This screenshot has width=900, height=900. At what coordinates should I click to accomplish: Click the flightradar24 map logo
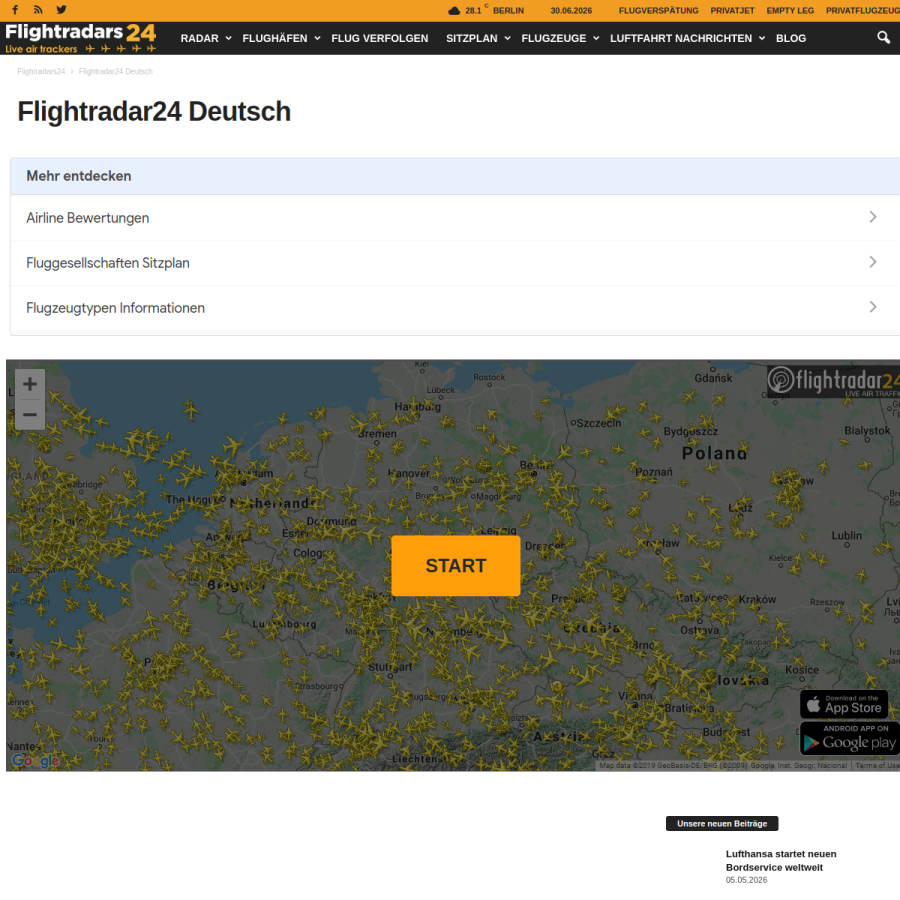tap(833, 381)
